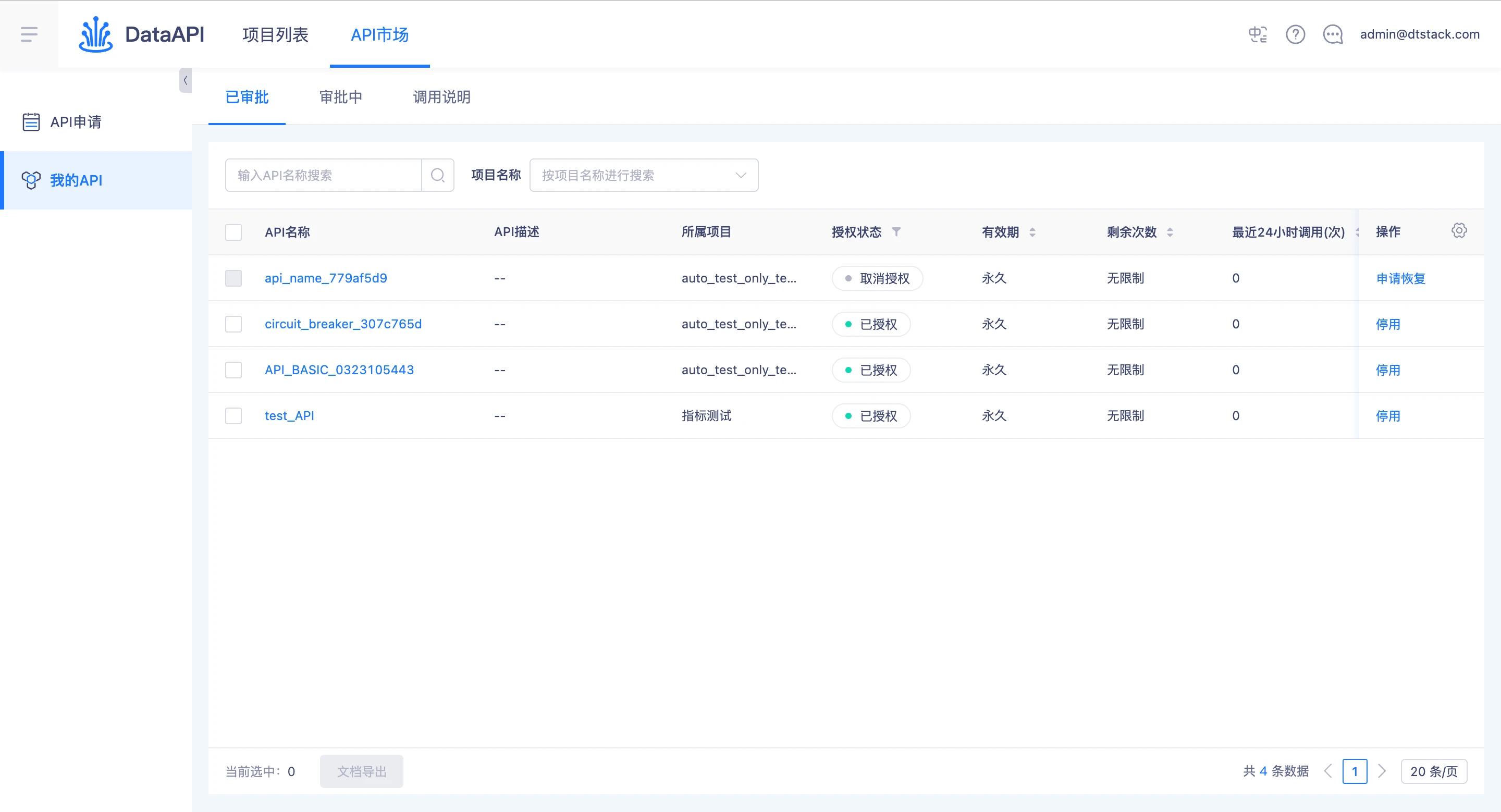The image size is (1501, 812).
Task: Switch language with the translate icon
Action: [x=1258, y=34]
